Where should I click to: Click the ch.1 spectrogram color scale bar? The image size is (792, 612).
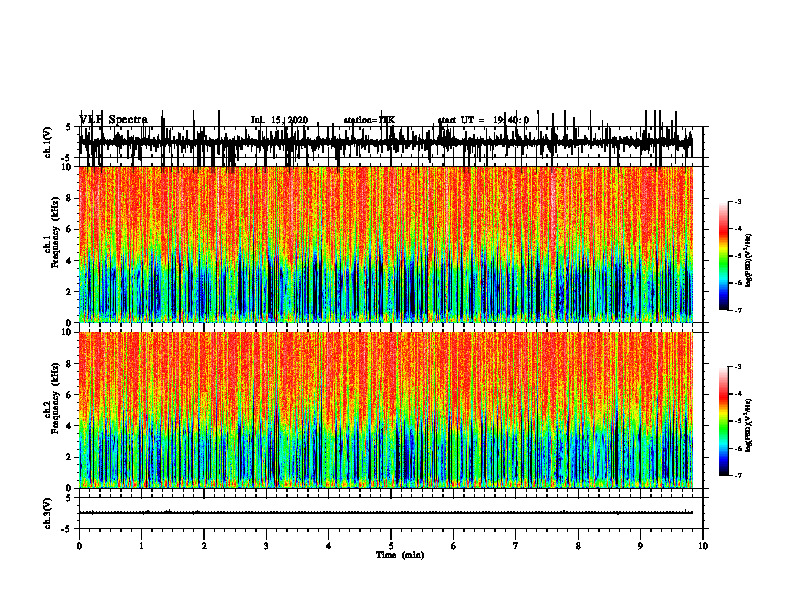pos(724,256)
